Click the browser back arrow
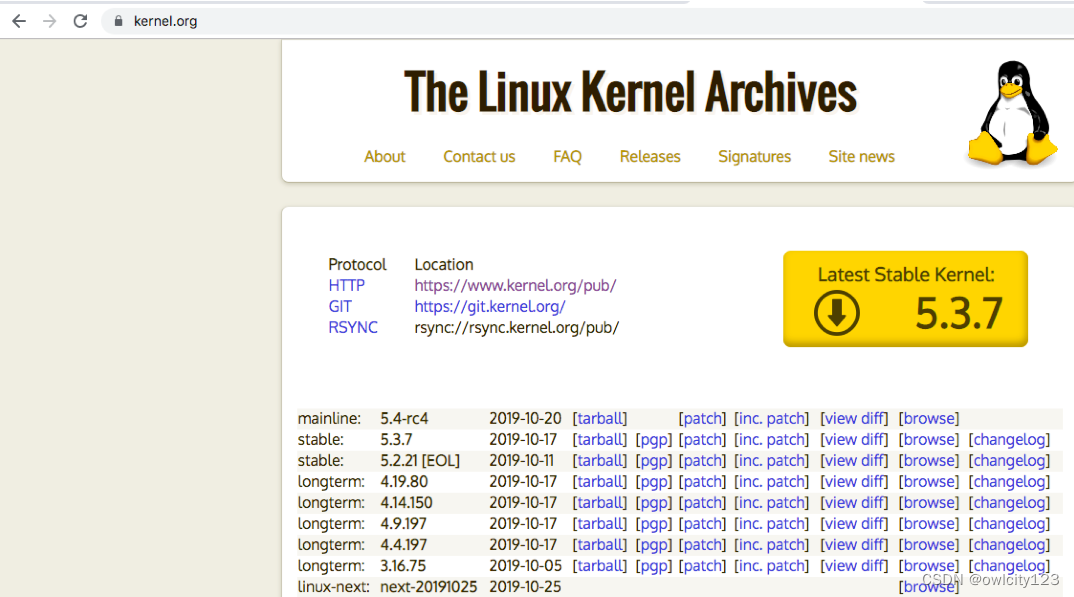 pos(19,21)
